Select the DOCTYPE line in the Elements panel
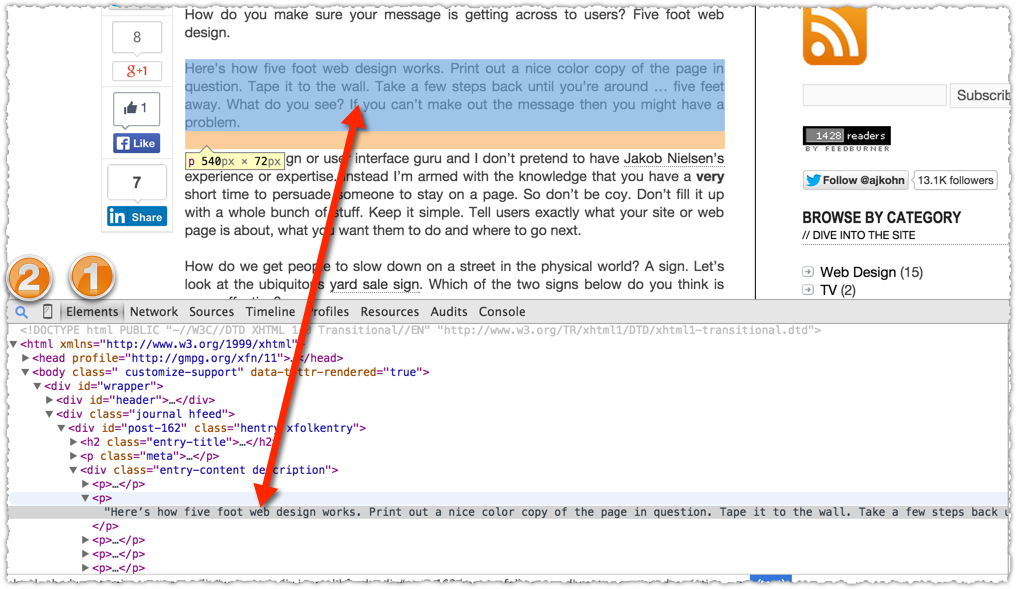Viewport: 1017px width, 589px height. point(420,330)
